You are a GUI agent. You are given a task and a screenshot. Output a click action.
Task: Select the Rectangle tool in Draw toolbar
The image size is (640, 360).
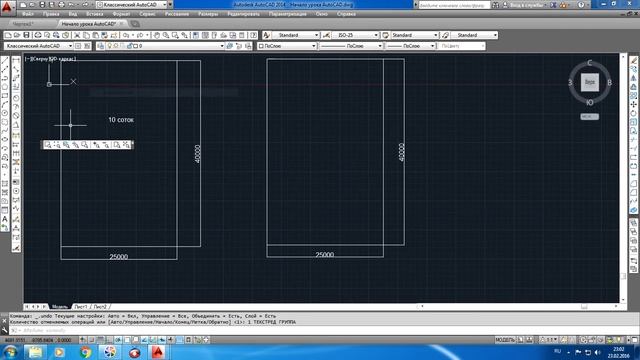pyautogui.click(x=5, y=96)
